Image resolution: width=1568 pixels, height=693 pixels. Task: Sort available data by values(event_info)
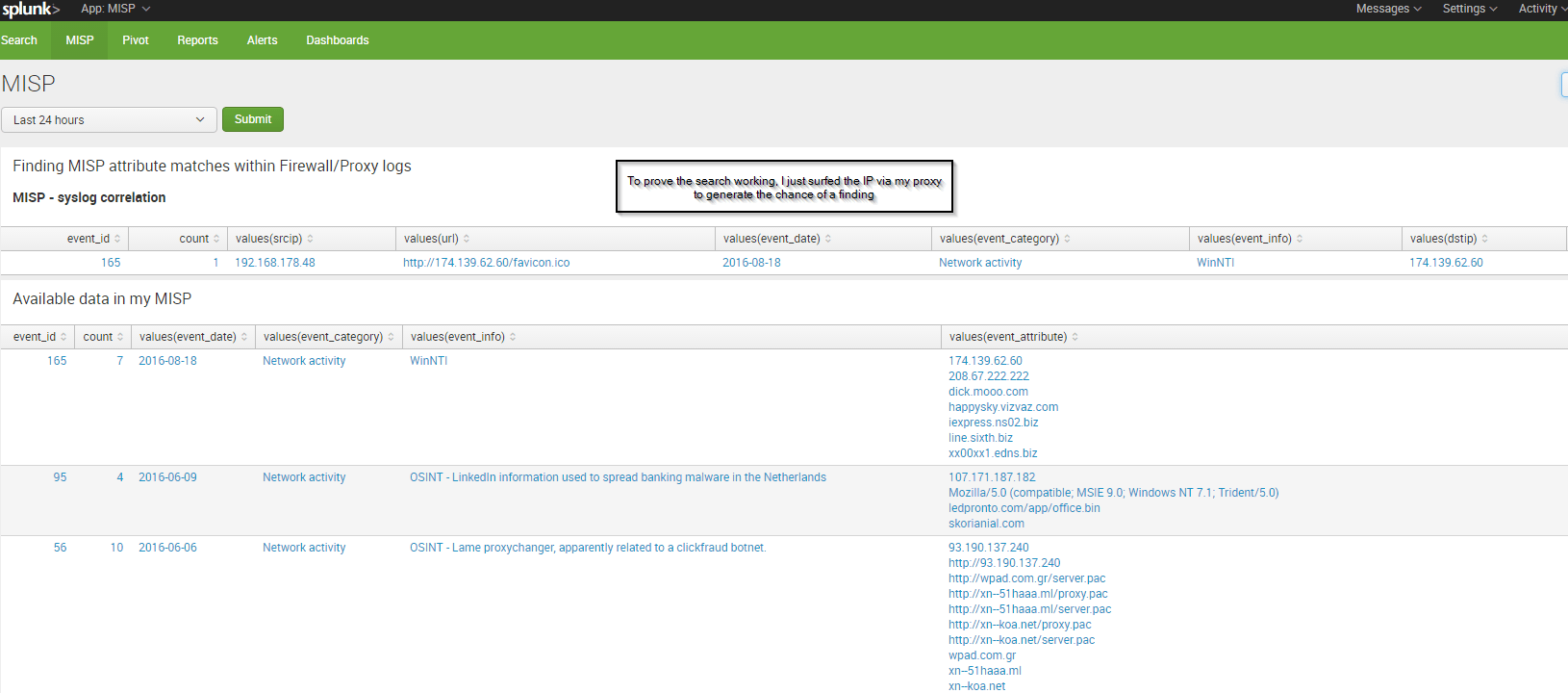point(463,337)
